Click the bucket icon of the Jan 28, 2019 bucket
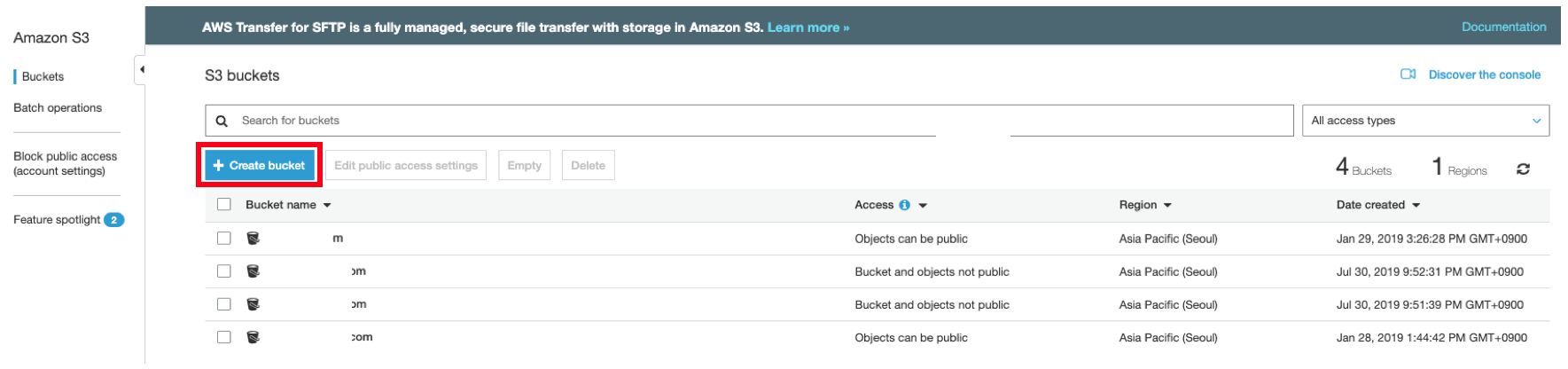 pyautogui.click(x=253, y=337)
